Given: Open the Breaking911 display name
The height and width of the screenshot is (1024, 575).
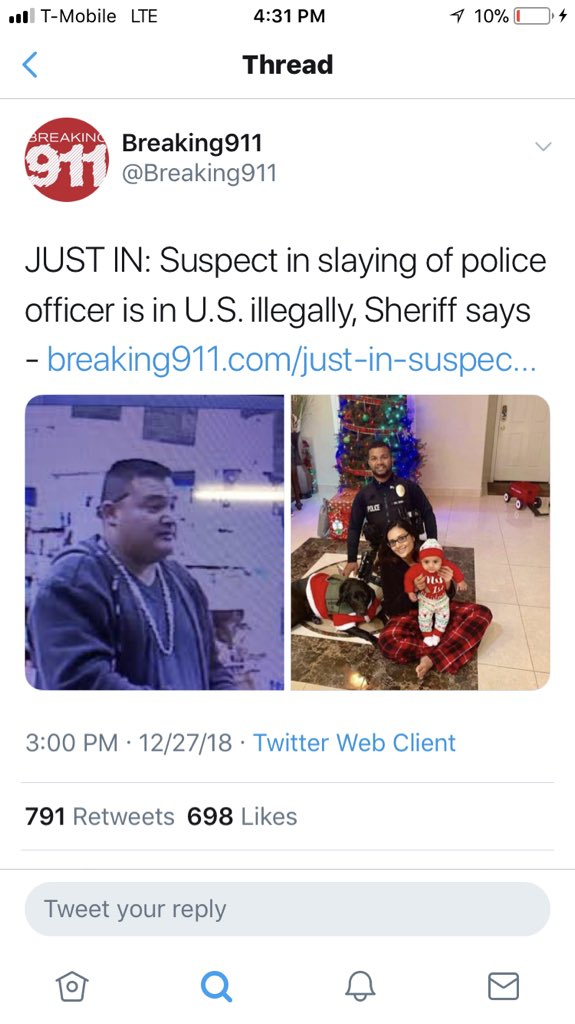Looking at the screenshot, I should (x=192, y=142).
